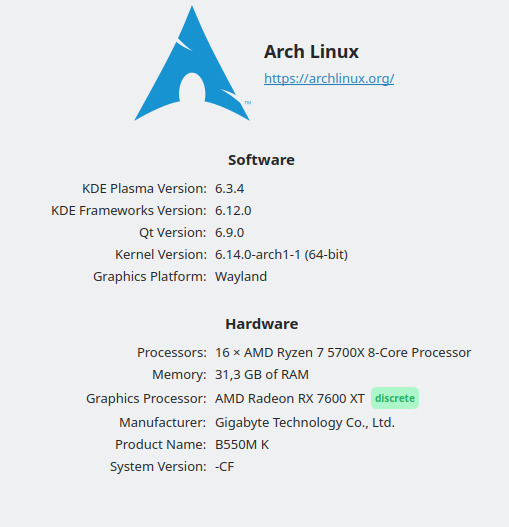Click the 31,3 GB of RAM value

(x=262, y=375)
